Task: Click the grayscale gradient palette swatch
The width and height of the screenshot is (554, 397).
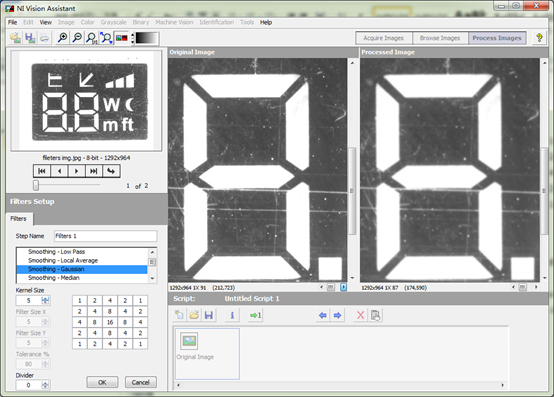Action: (147, 38)
